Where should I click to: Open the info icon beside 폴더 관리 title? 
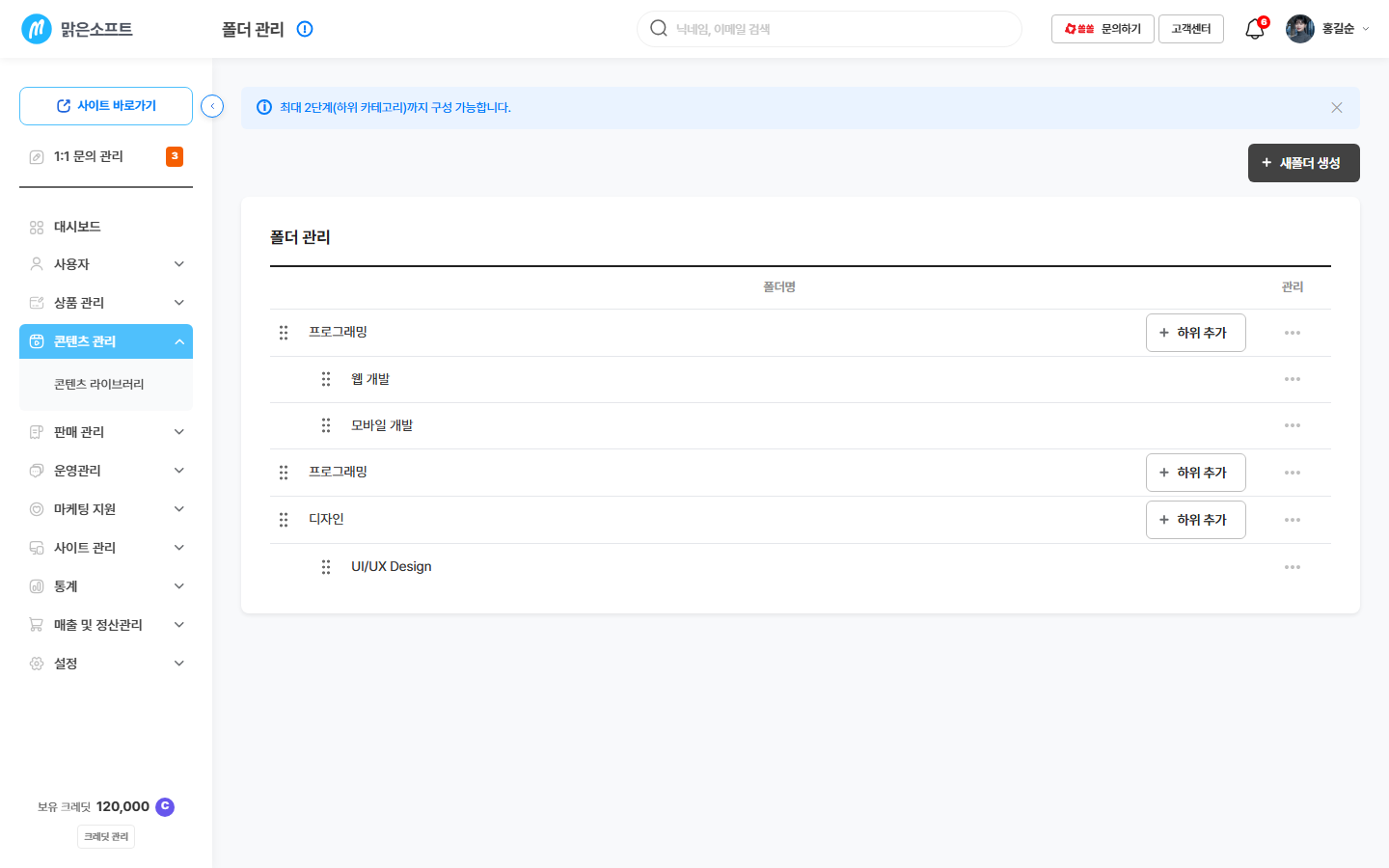(305, 29)
